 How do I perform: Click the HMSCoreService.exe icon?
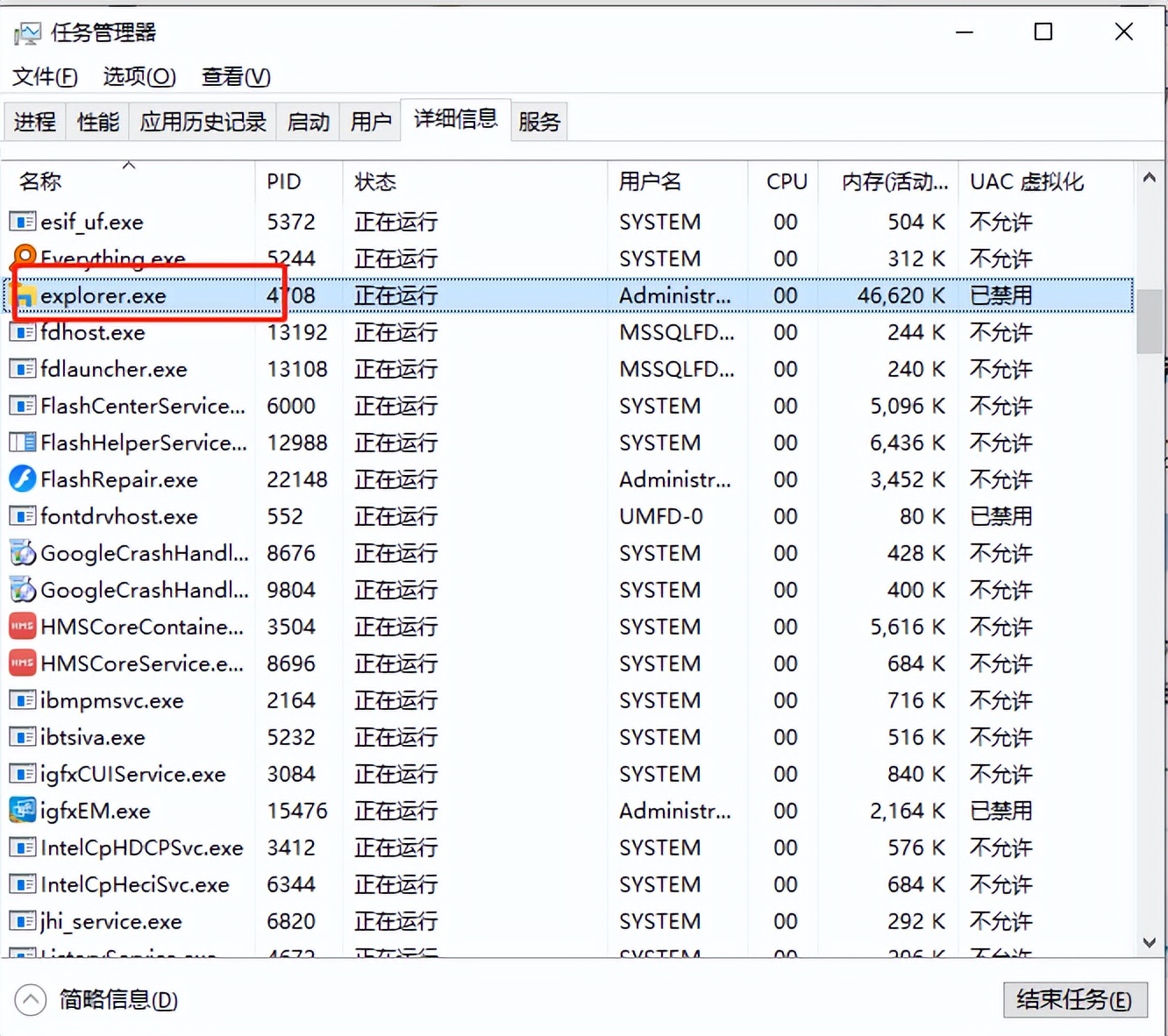tap(21, 663)
